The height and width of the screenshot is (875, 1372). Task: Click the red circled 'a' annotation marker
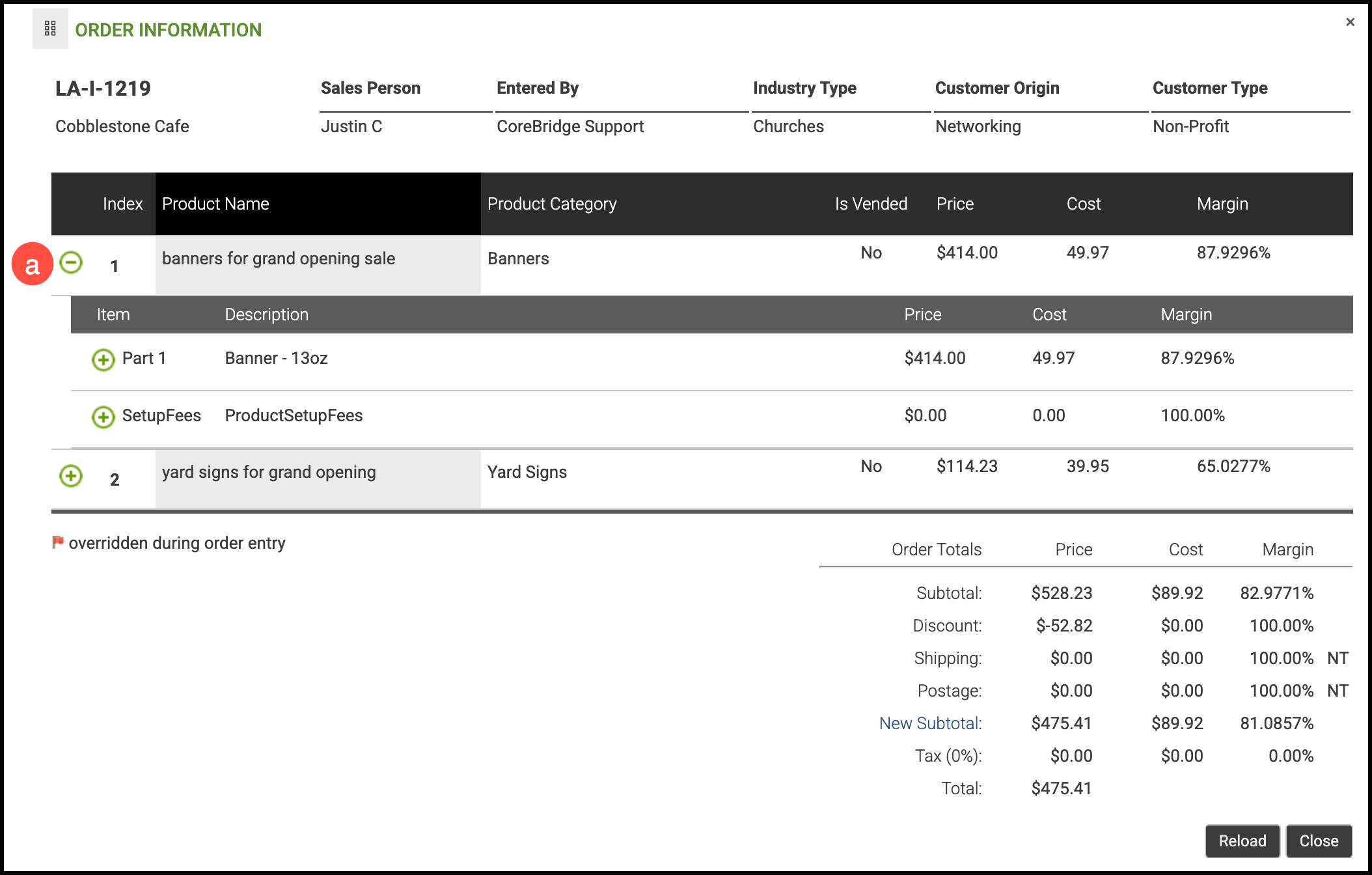[x=32, y=264]
